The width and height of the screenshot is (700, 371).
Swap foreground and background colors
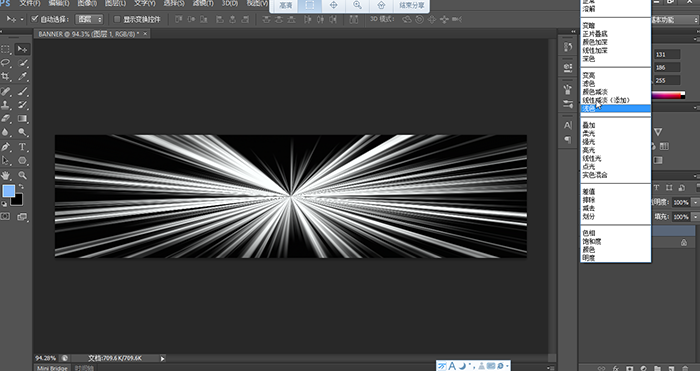21,187
